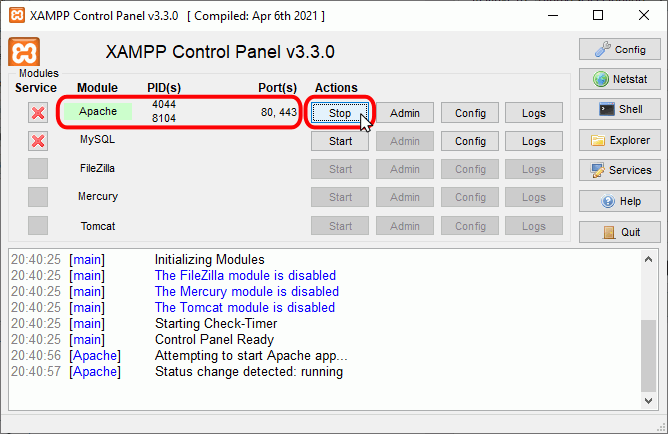Select 'Attempting to start Apache app...' log line
This screenshot has width=668, height=434.
[251, 356]
